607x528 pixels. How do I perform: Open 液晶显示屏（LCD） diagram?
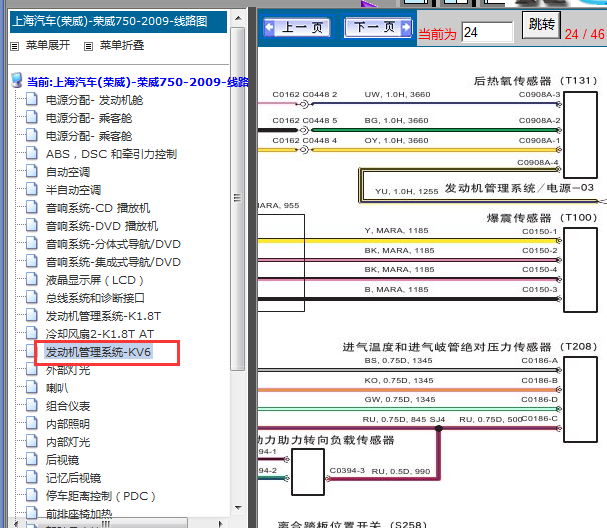point(95,280)
